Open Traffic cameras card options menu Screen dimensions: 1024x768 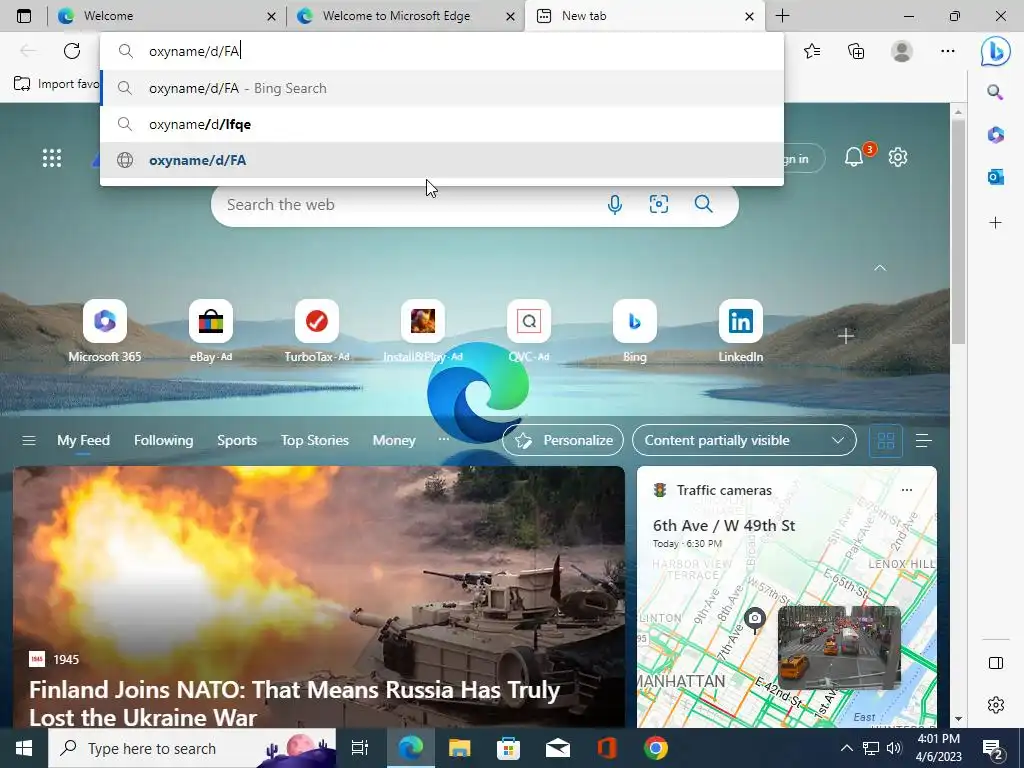[906, 490]
